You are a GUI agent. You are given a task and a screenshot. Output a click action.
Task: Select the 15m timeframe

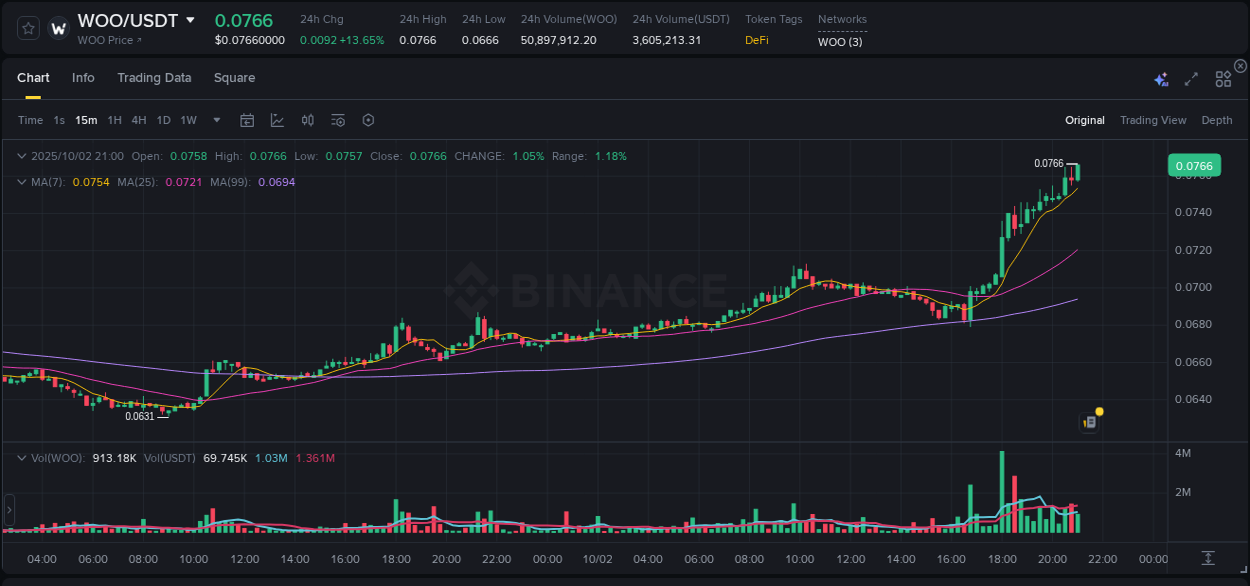(86, 120)
